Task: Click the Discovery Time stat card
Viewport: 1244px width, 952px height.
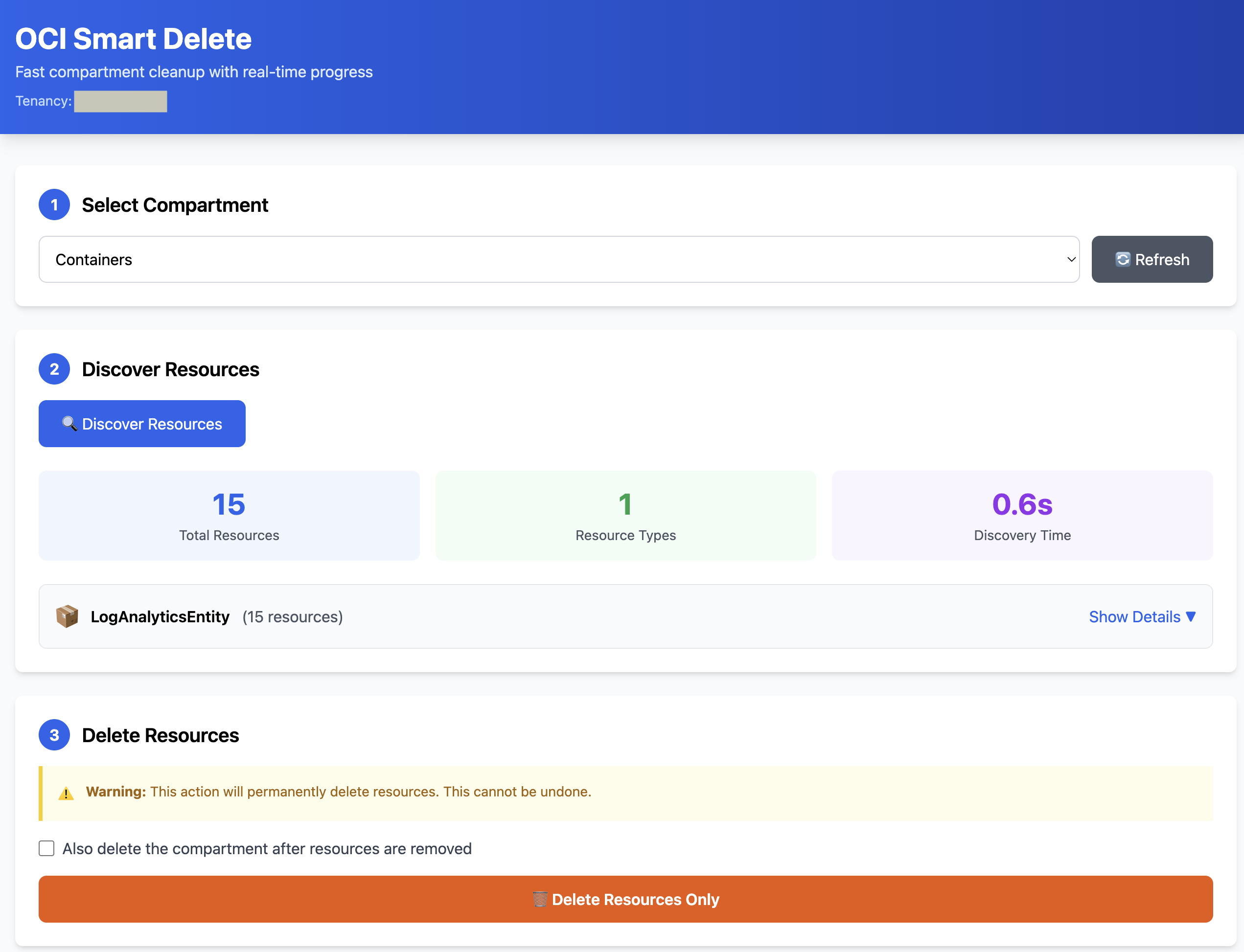Action: click(1022, 515)
